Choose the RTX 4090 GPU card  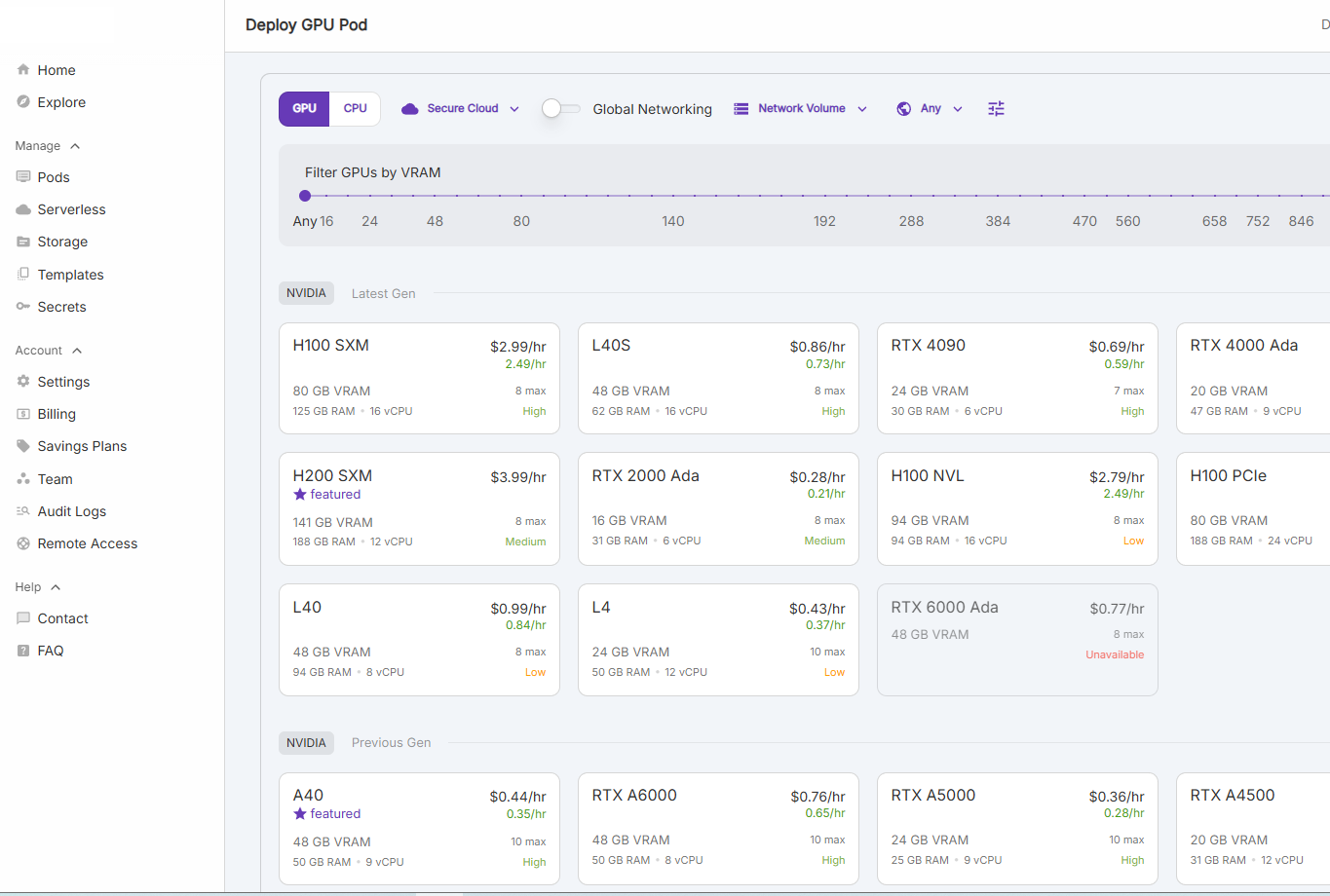coord(1017,378)
